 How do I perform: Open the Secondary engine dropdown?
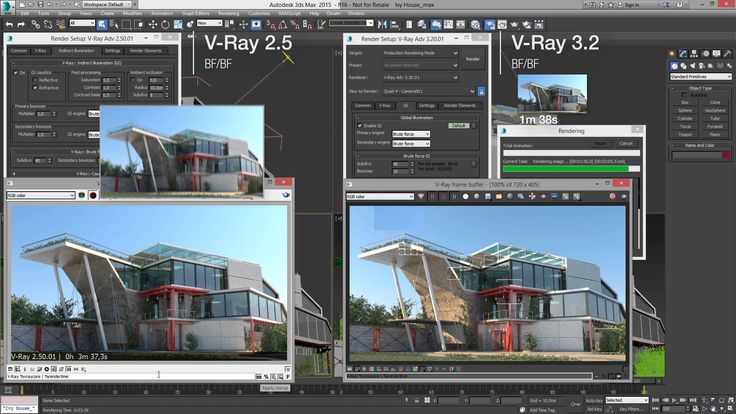pos(411,144)
